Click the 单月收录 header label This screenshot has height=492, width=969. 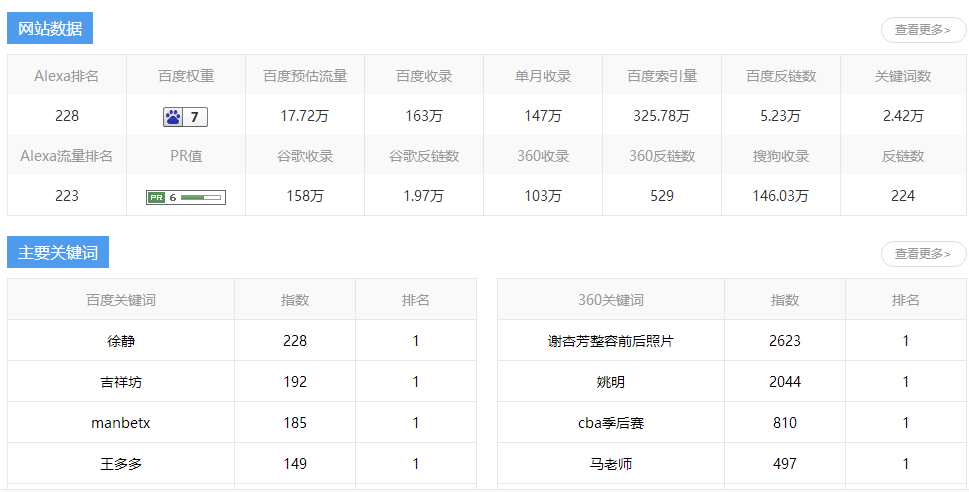coord(543,76)
